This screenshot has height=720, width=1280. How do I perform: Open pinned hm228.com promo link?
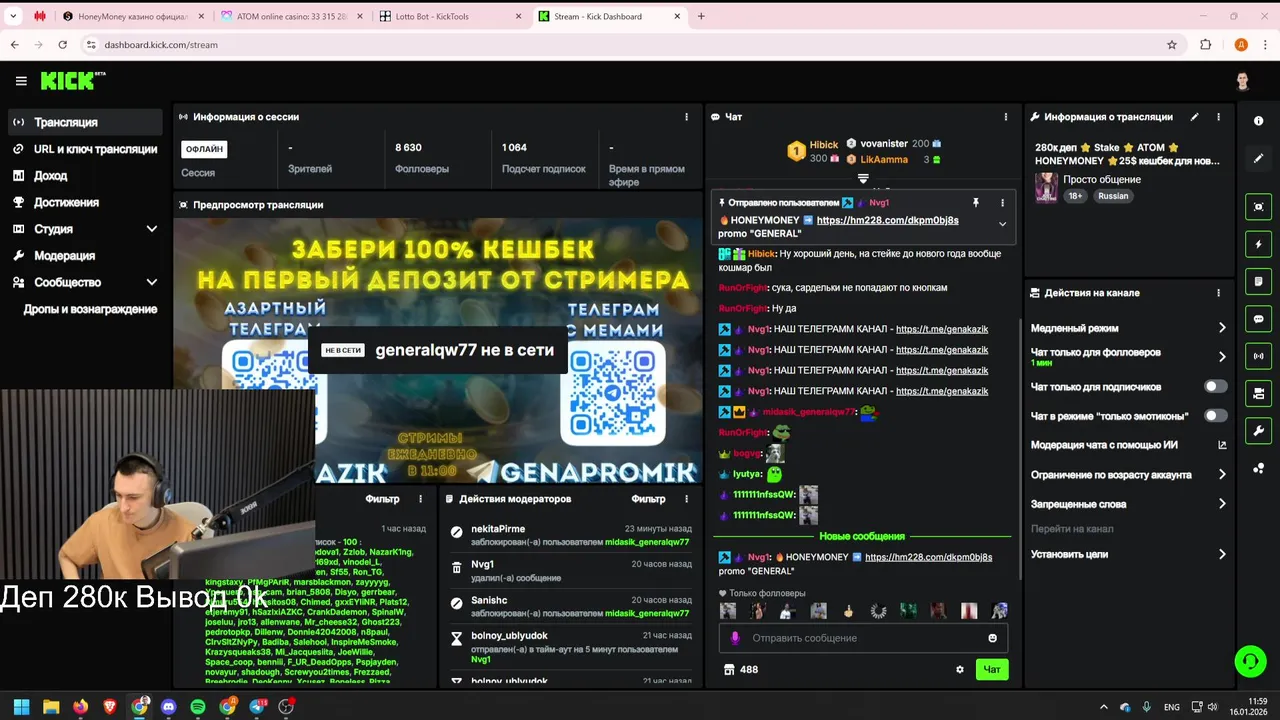point(887,220)
